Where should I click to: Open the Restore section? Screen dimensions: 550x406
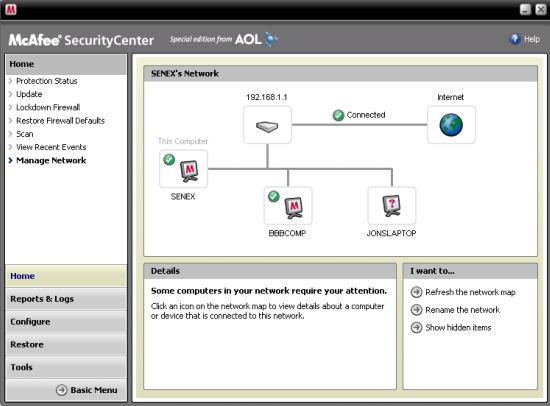click(x=66, y=344)
